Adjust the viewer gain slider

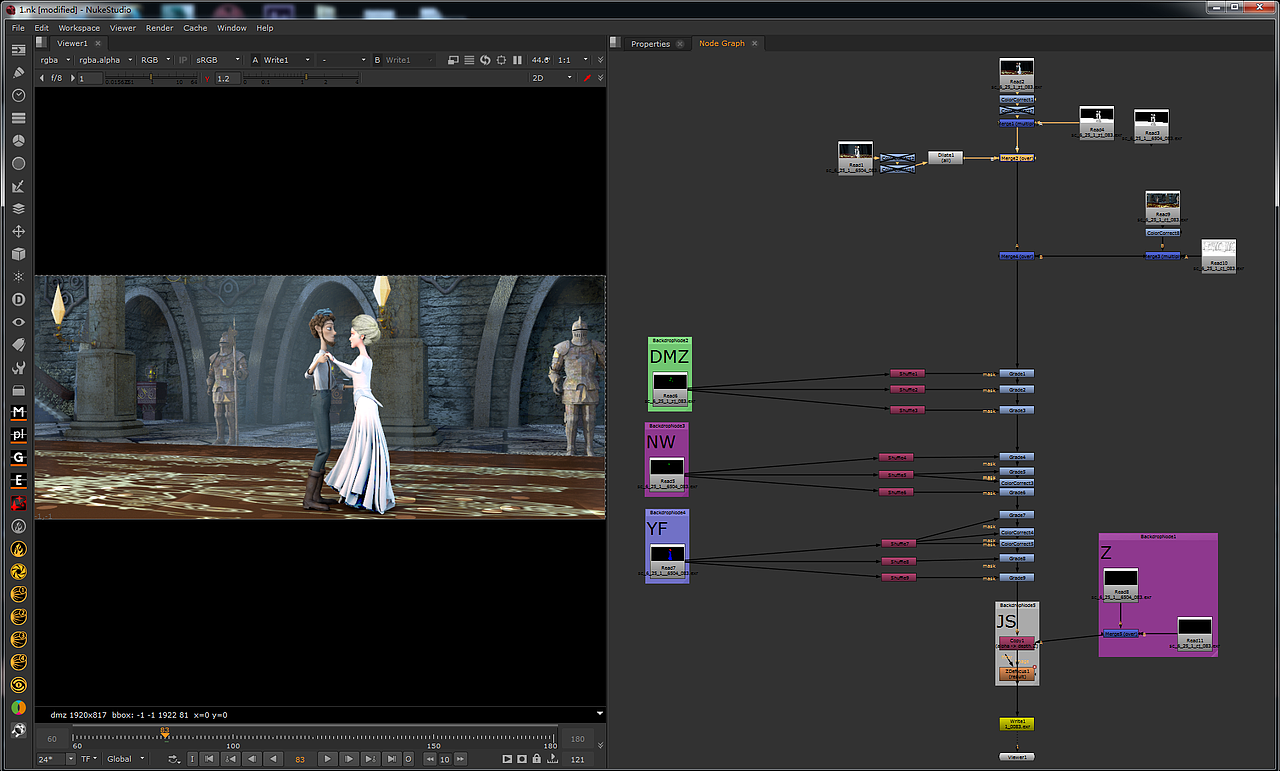[x=151, y=78]
